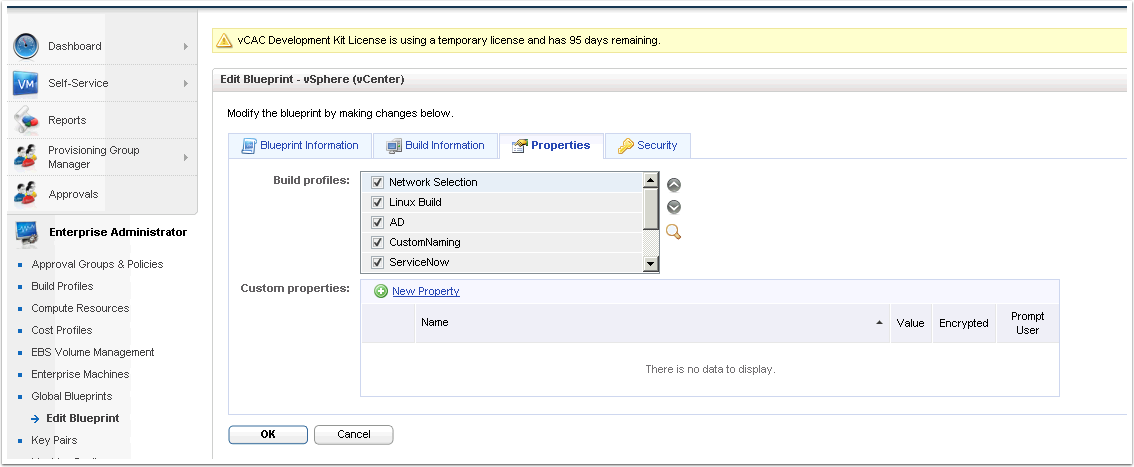Toggle the CustomNaming profile checkbox
This screenshot has height=467, width=1134.
(377, 242)
